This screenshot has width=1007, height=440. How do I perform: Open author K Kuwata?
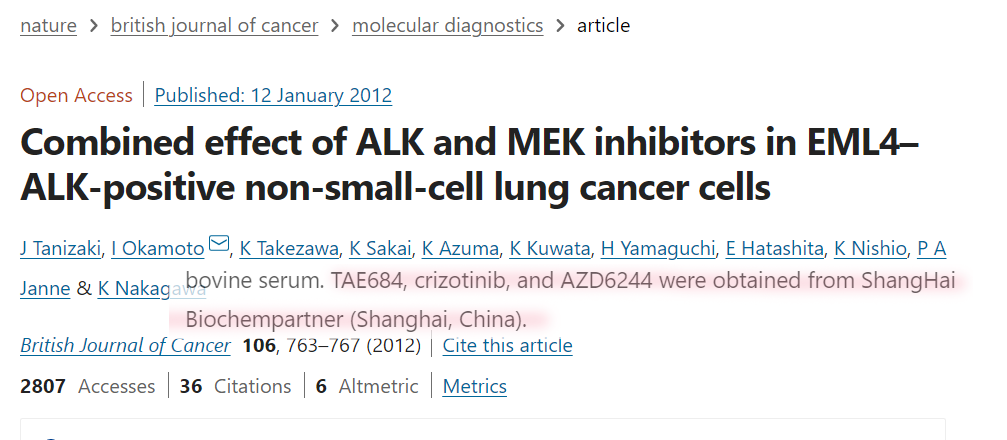(550, 249)
